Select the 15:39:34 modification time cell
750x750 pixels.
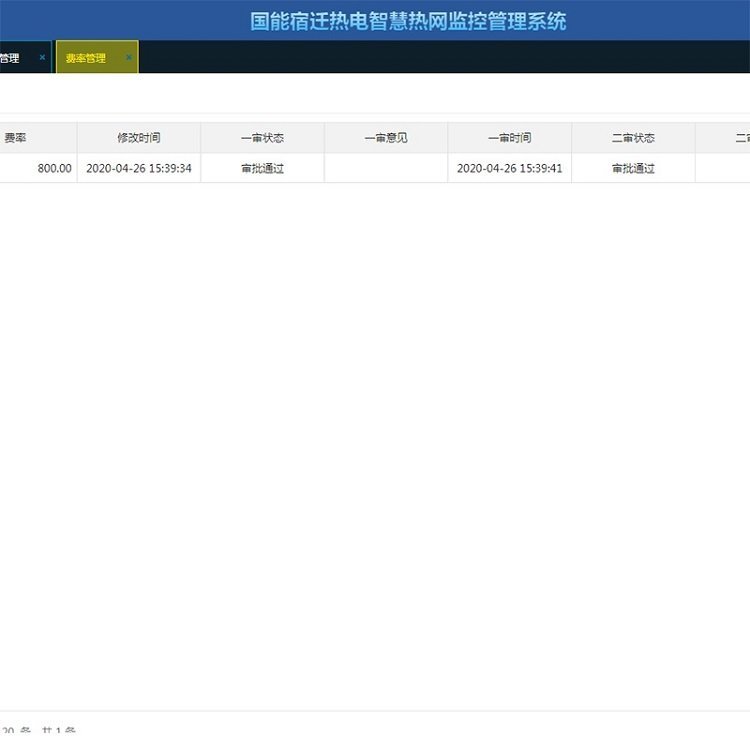pos(138,168)
